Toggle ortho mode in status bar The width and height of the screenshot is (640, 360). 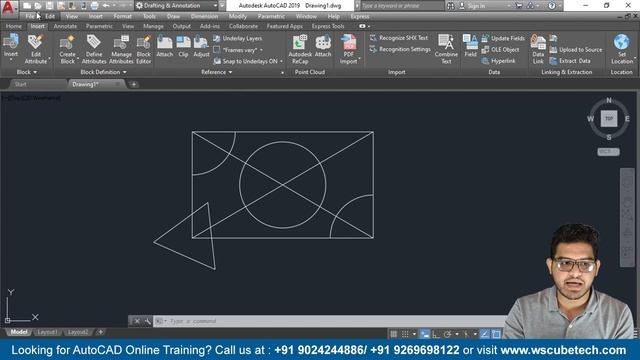[436, 334]
